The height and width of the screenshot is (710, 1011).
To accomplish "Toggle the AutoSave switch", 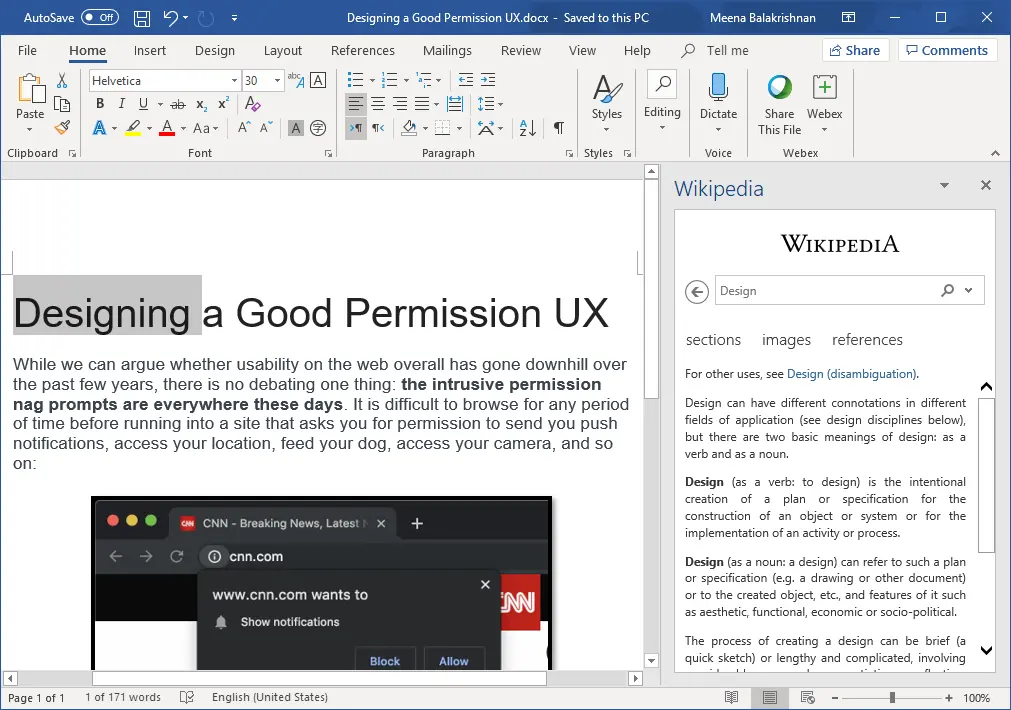I will (100, 17).
